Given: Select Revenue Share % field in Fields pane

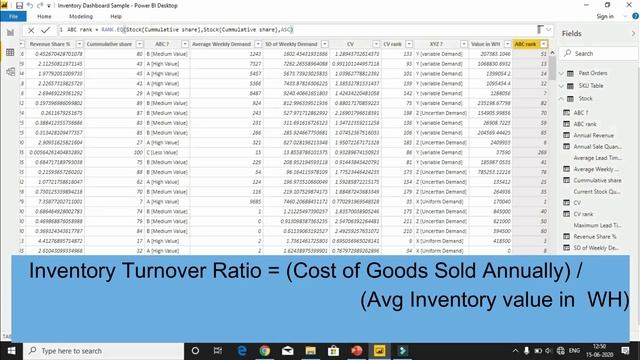Looking at the screenshot, I should (595, 236).
